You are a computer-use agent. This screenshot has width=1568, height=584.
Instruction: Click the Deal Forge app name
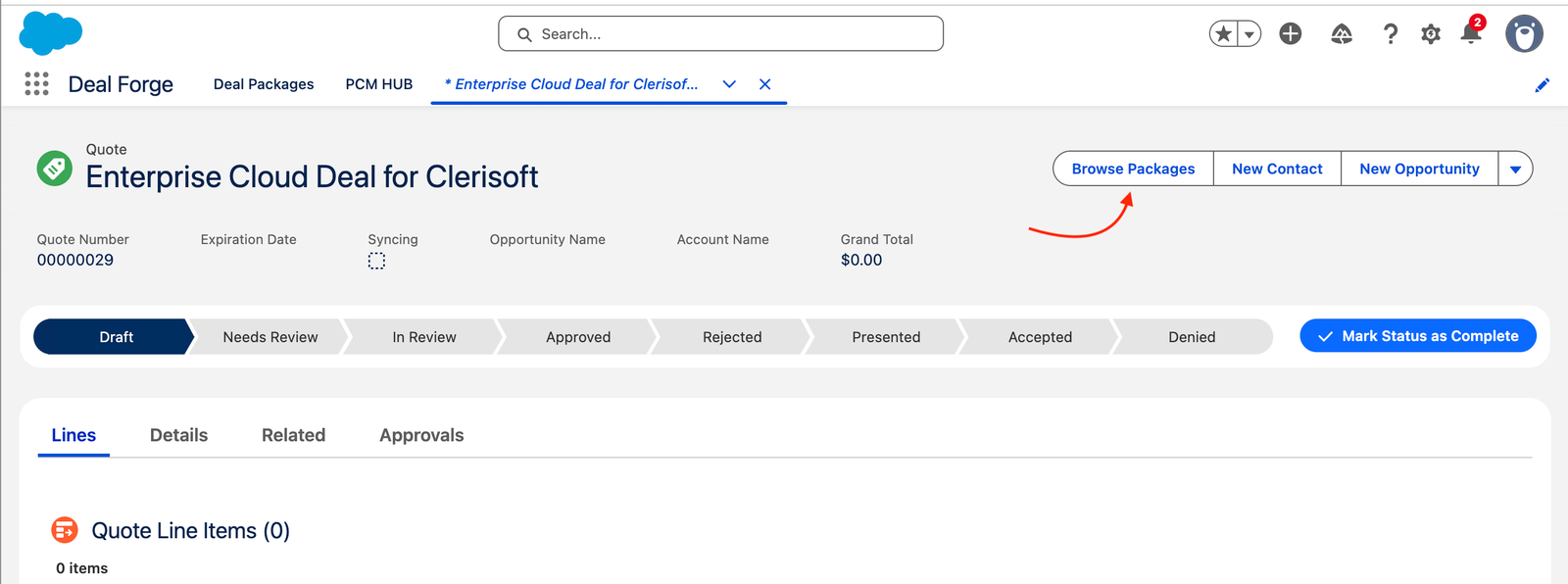121,84
